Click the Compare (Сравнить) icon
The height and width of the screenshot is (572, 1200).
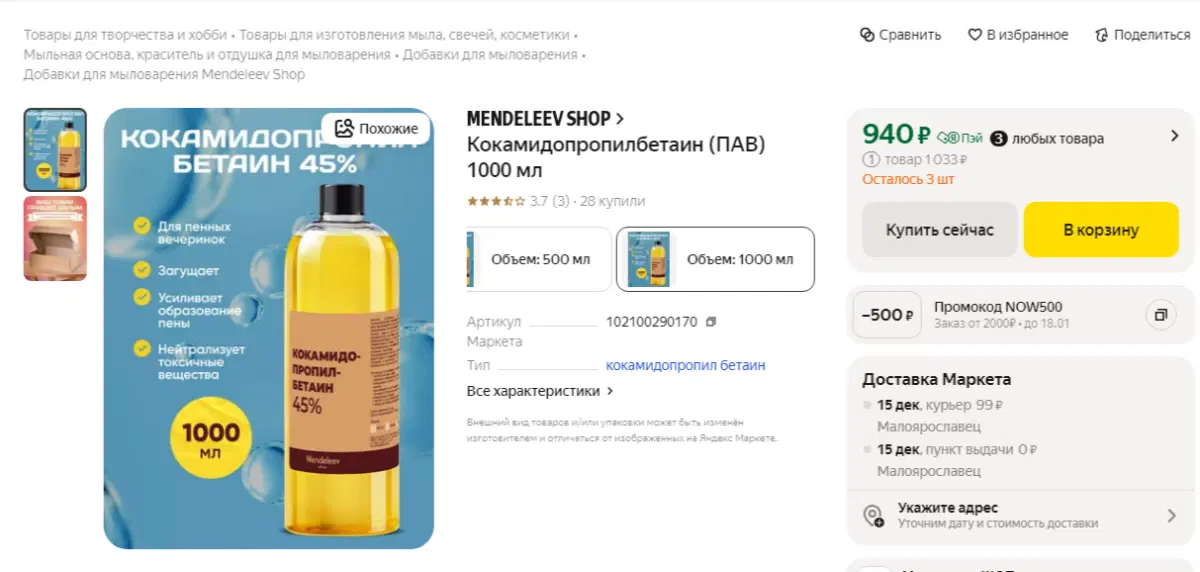(867, 35)
